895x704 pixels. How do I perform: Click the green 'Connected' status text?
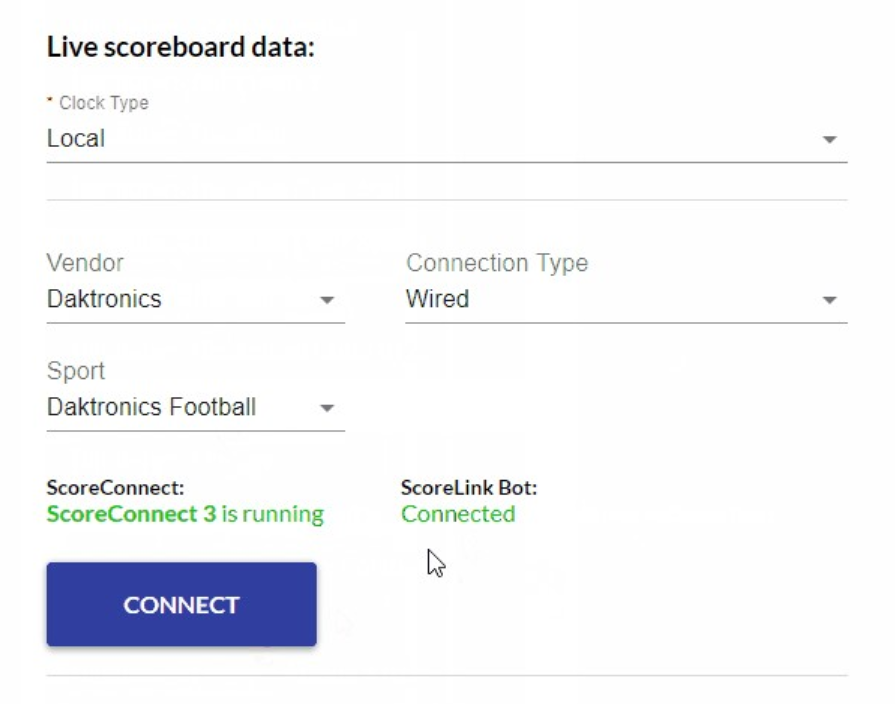point(458,514)
